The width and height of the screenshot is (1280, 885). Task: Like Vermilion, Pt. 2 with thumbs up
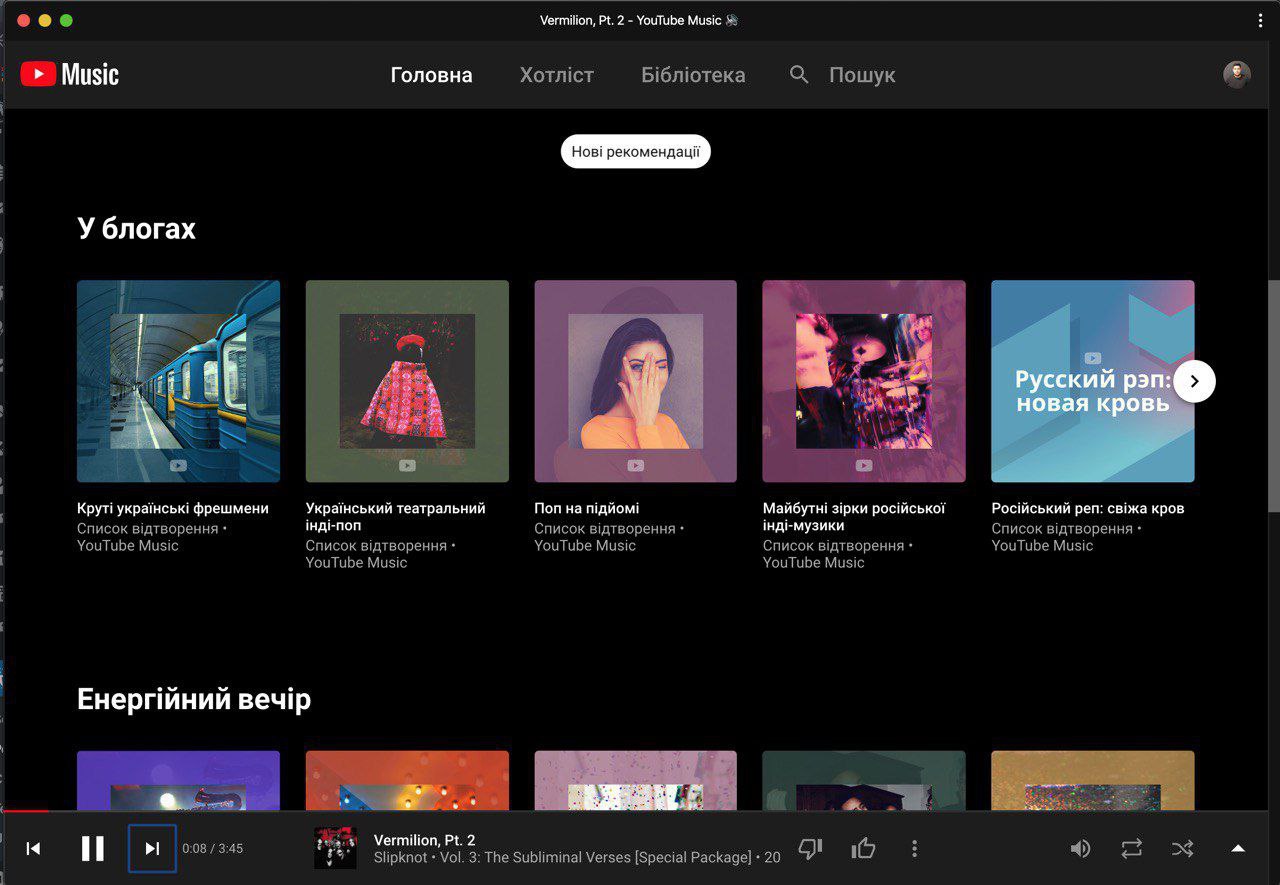click(x=863, y=849)
